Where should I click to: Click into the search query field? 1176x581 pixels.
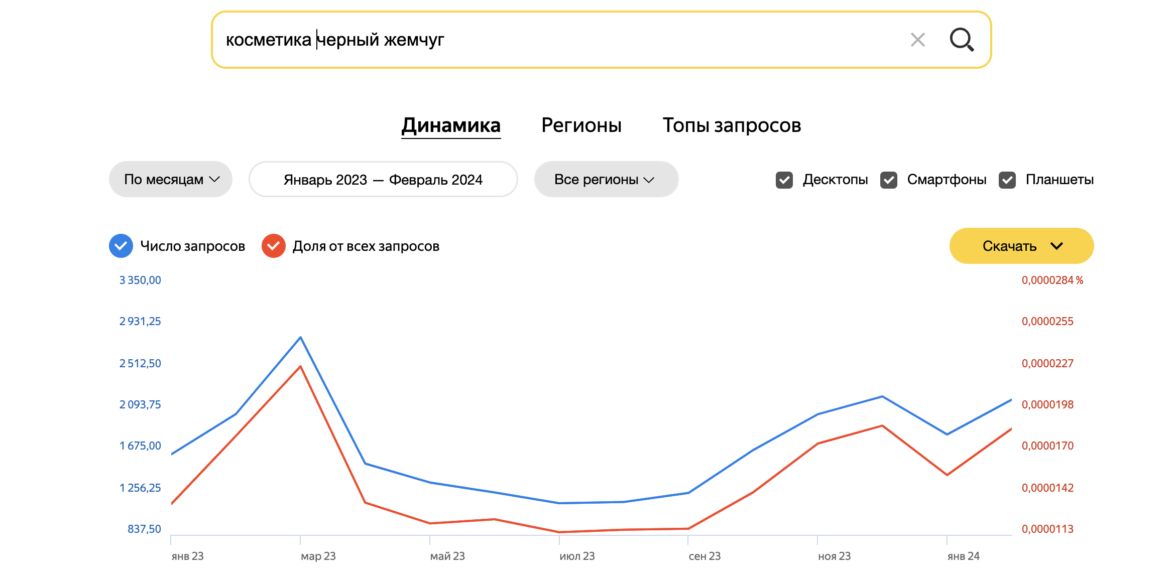coord(560,40)
